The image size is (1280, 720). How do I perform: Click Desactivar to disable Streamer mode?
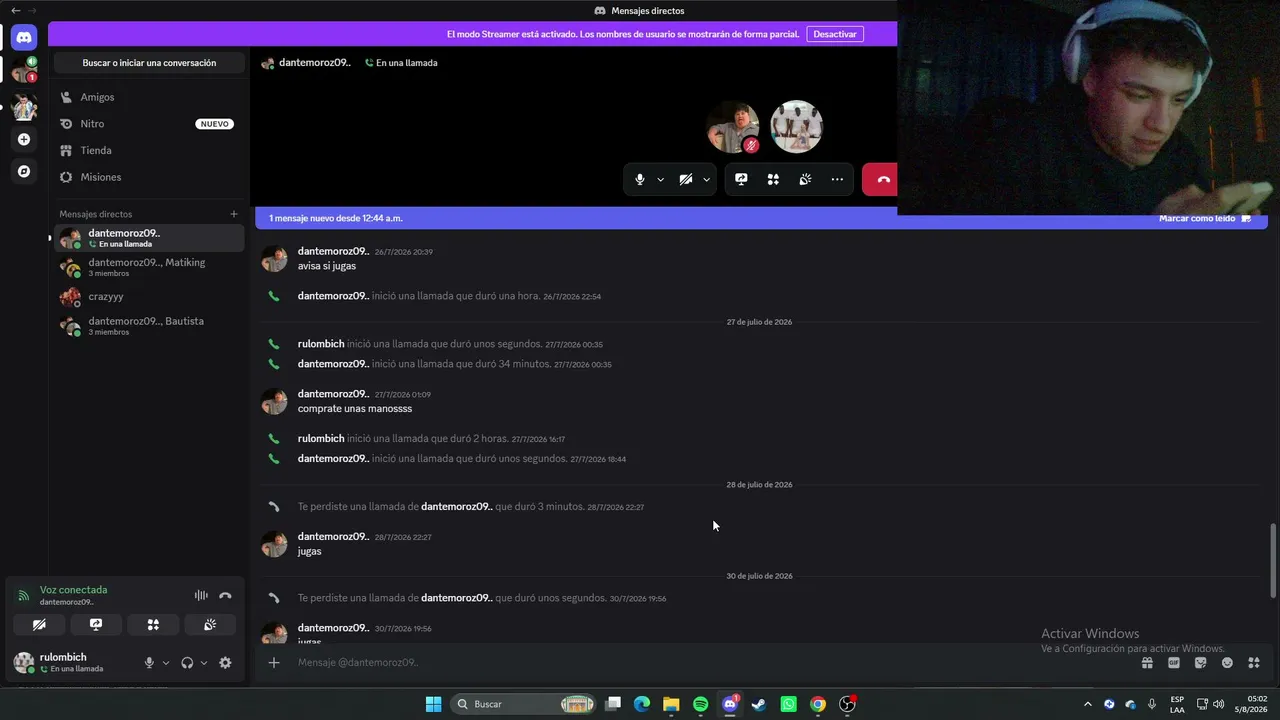pyautogui.click(x=835, y=34)
